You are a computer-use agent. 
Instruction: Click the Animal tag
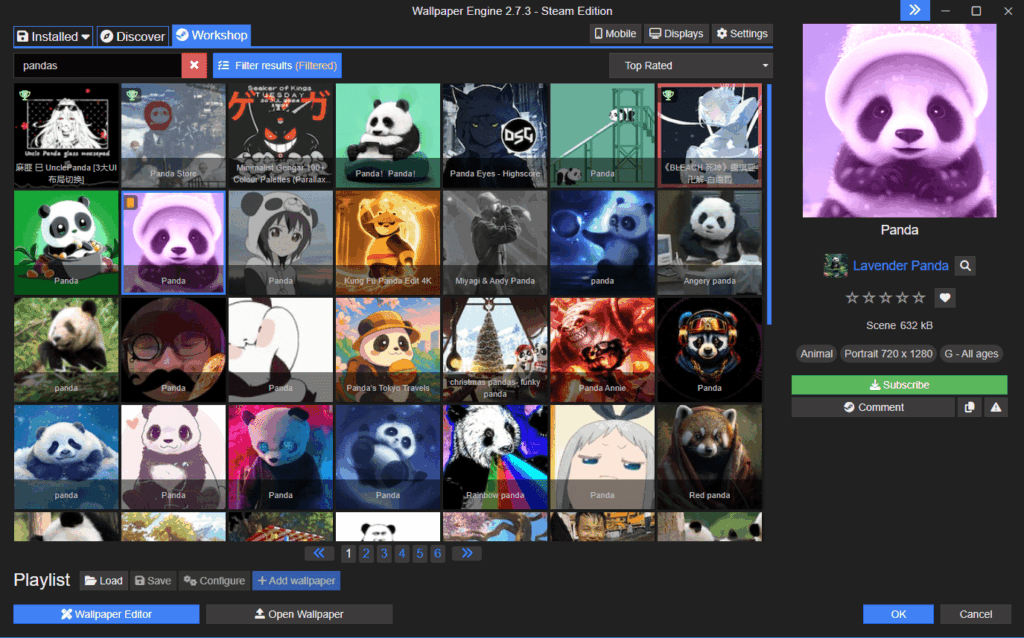[816, 354]
